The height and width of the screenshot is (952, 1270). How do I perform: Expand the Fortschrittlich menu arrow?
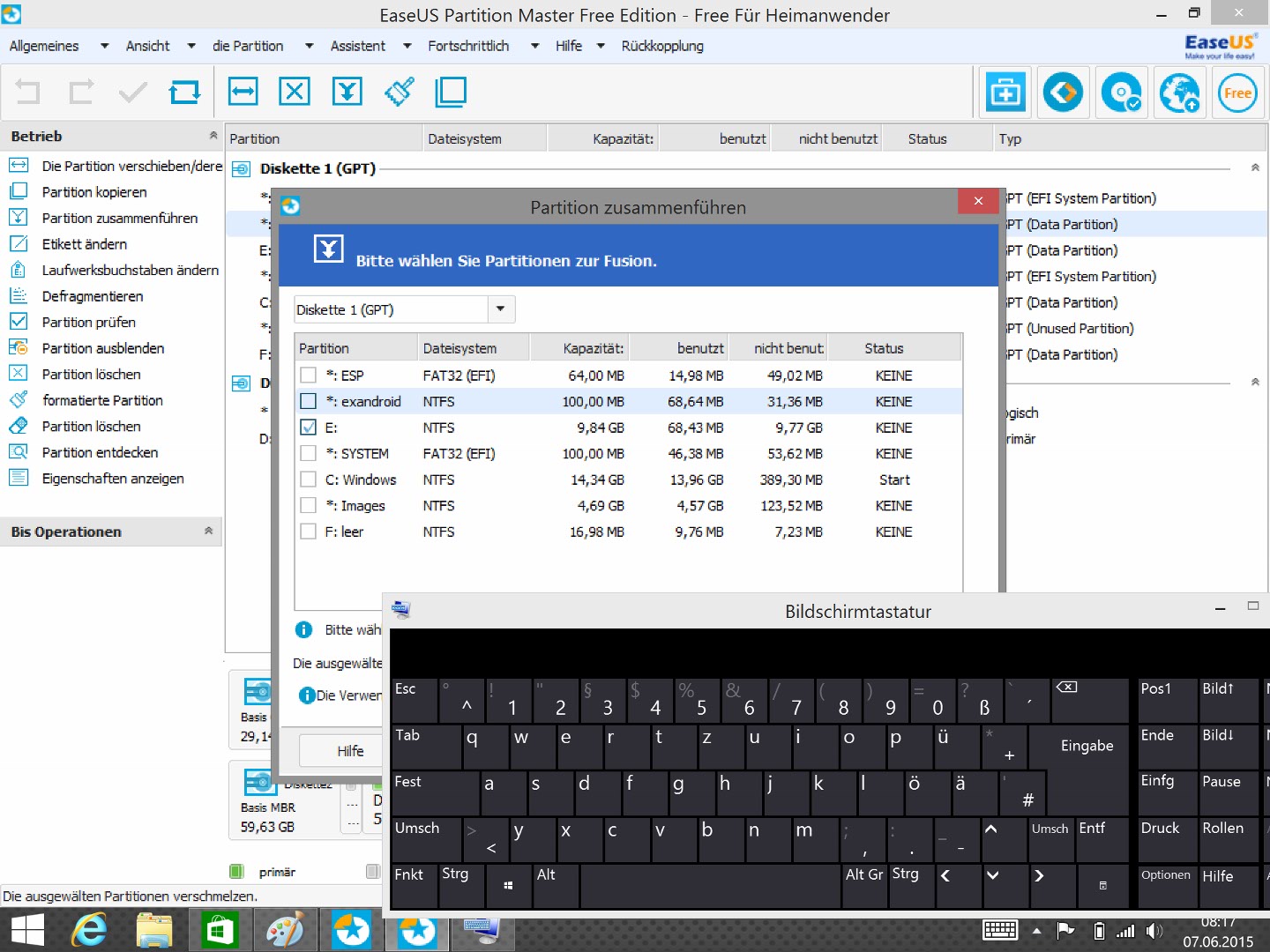pyautogui.click(x=534, y=46)
